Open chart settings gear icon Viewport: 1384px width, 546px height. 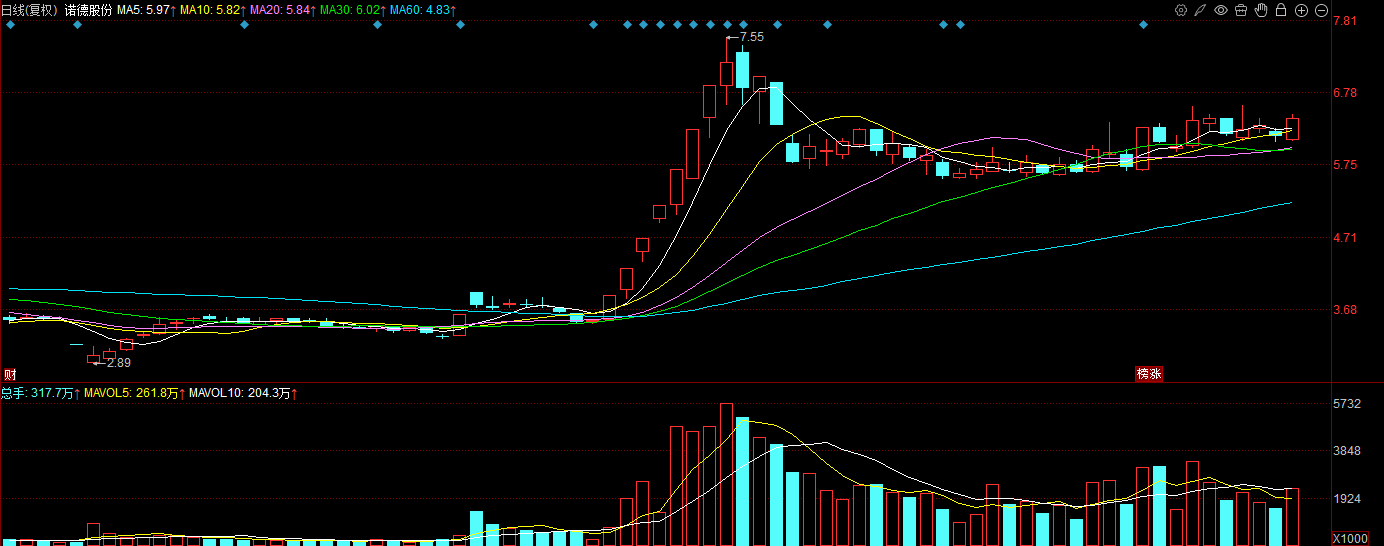(1181, 10)
